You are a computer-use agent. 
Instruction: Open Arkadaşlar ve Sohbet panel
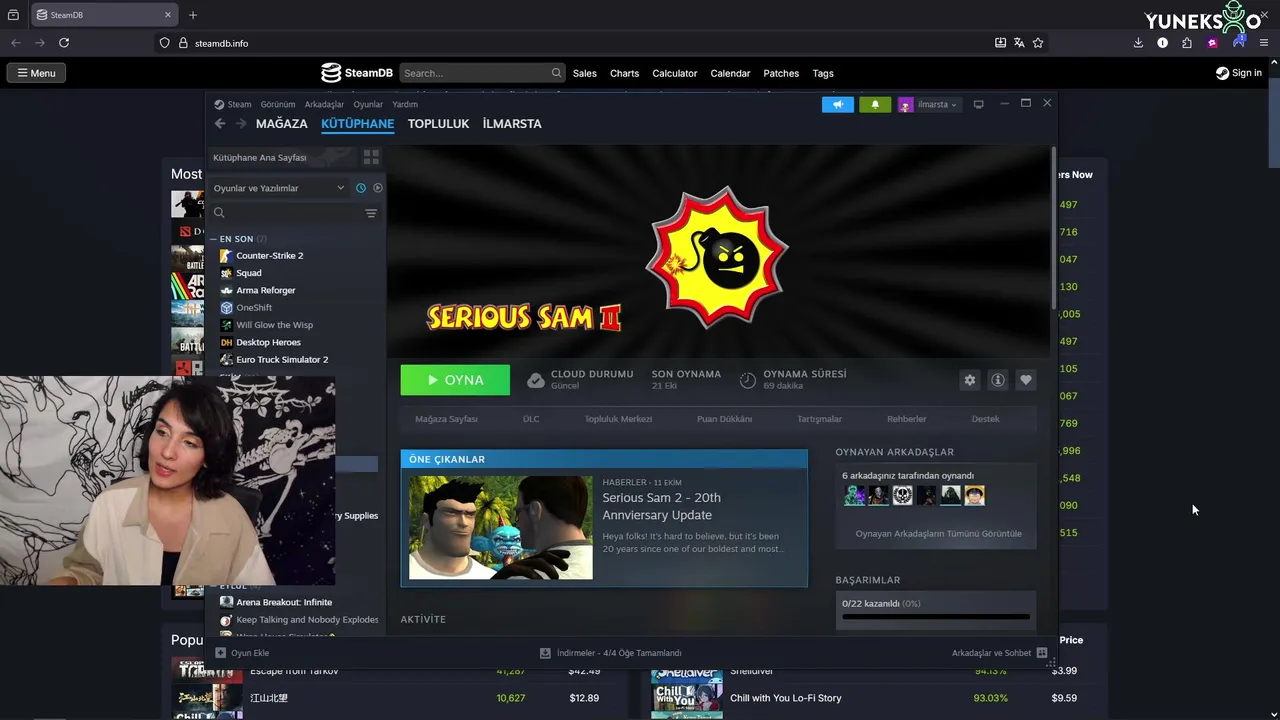pos(999,653)
